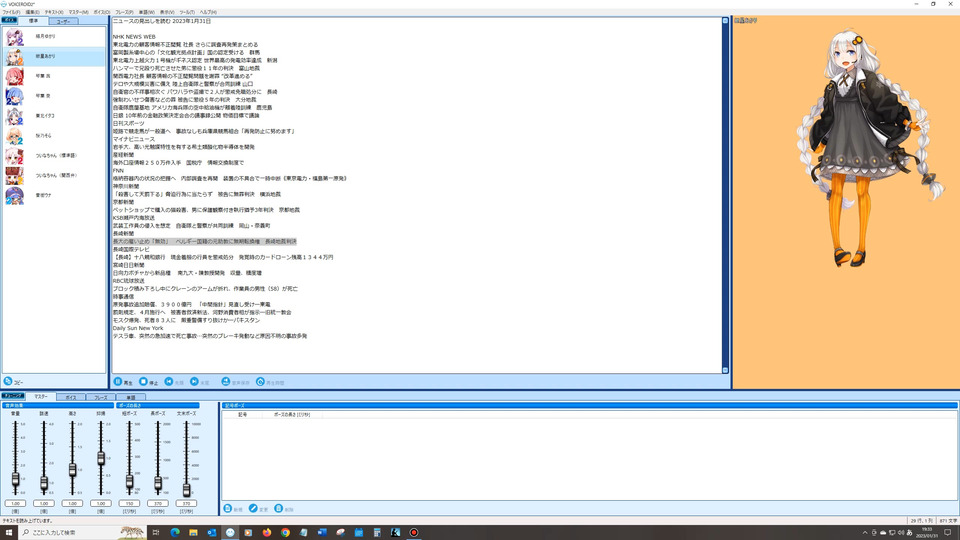Select the 紲星あかり voice avatar
Viewport: 960px width, 540px height.
pyautogui.click(x=15, y=56)
